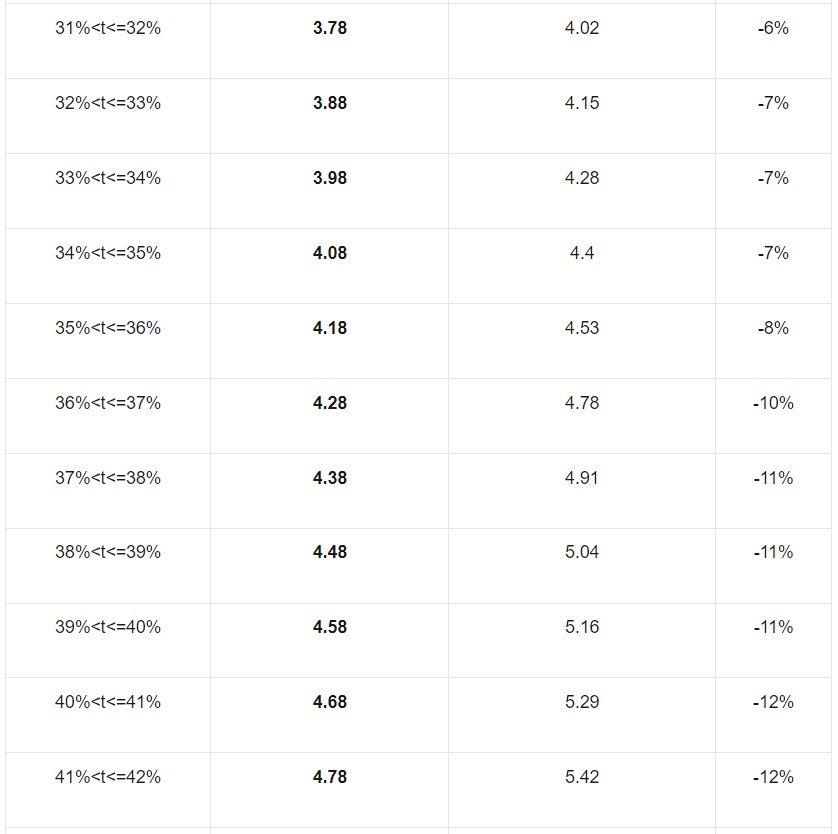
Task: Select the 32%<t<=33% row label
Action: click(x=108, y=103)
